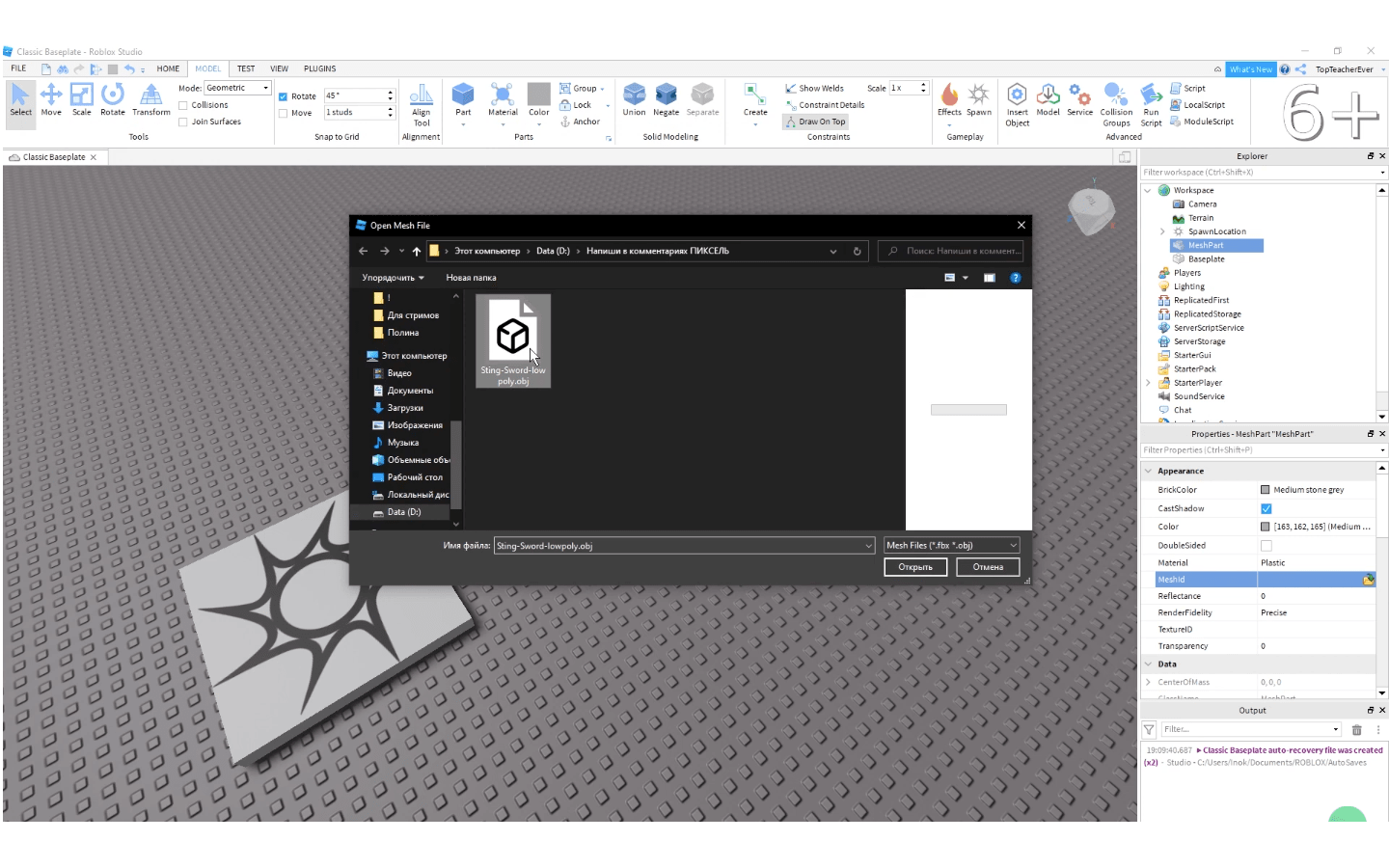
Task: Open Mesh Files type dropdown
Action: 951,546
